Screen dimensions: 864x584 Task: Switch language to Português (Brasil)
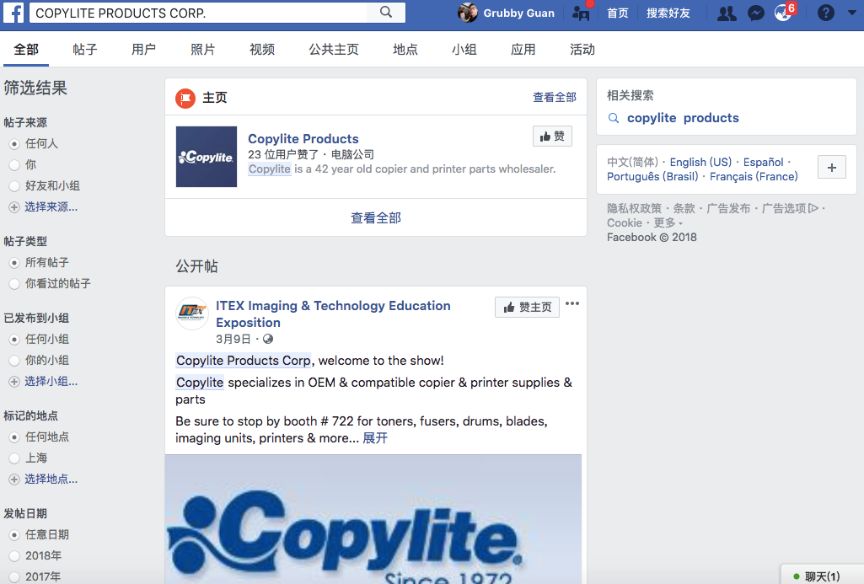652,176
